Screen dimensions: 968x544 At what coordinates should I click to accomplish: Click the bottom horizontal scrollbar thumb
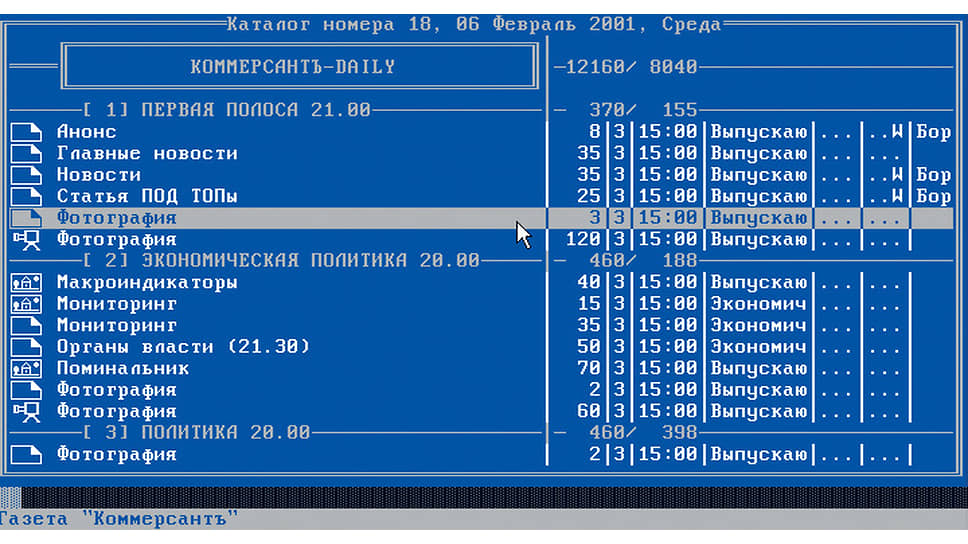(x=10, y=497)
